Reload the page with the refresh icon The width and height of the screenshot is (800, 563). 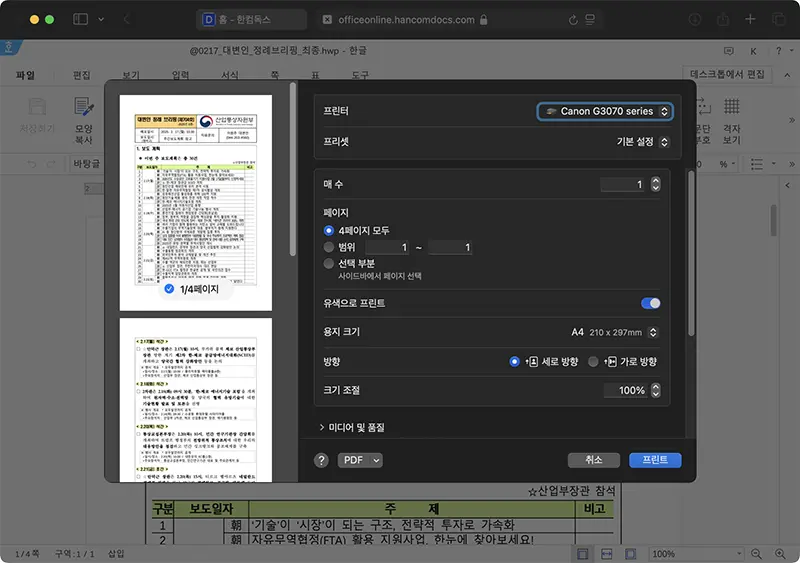[x=573, y=20]
